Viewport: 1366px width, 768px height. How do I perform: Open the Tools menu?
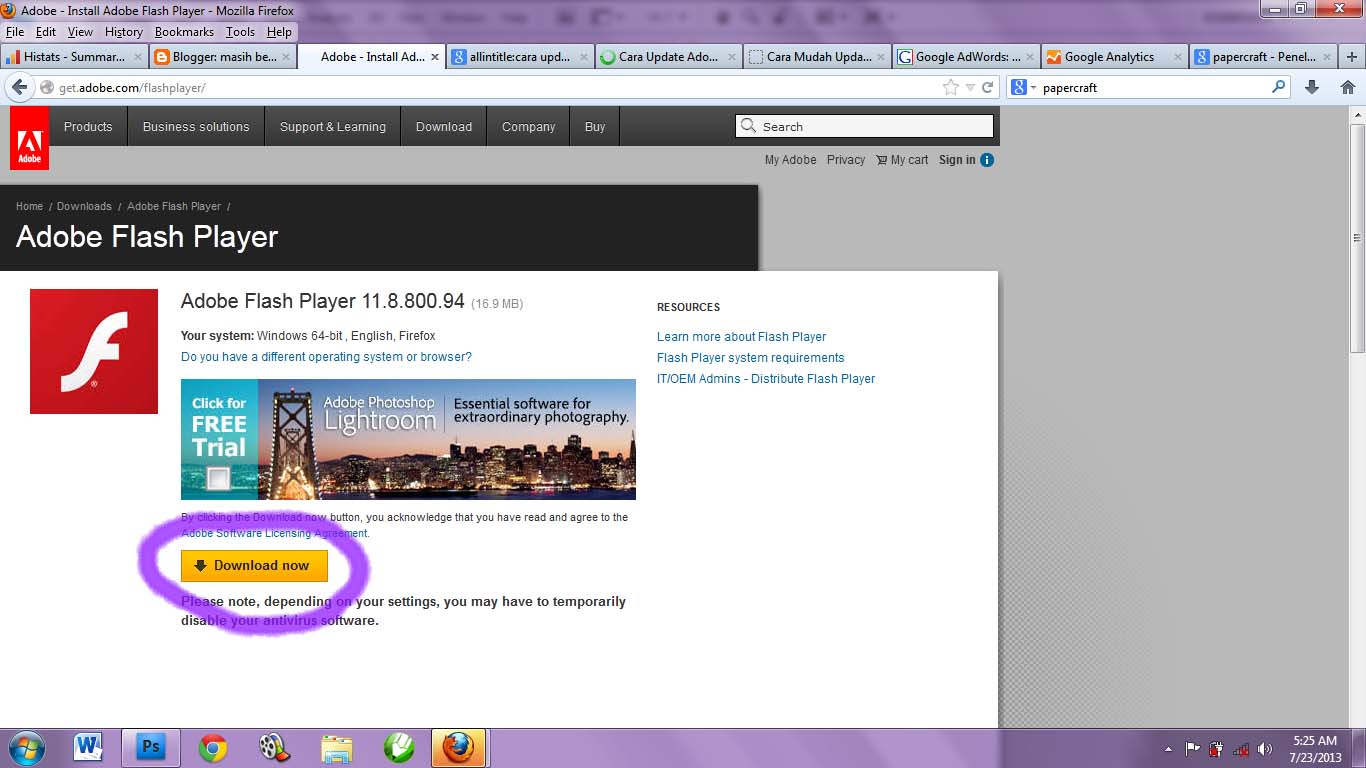point(240,32)
